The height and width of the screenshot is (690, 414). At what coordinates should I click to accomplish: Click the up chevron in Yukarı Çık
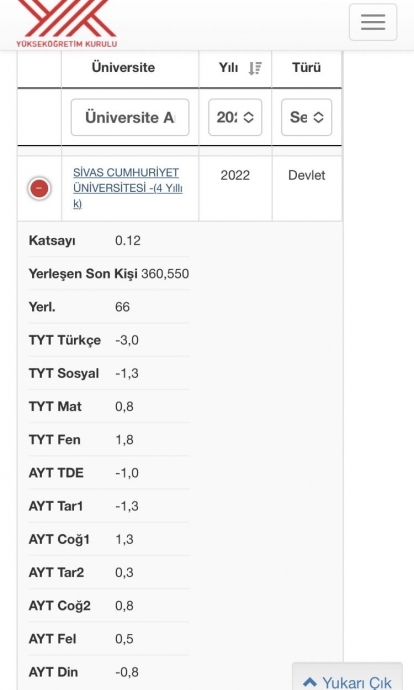click(x=310, y=682)
